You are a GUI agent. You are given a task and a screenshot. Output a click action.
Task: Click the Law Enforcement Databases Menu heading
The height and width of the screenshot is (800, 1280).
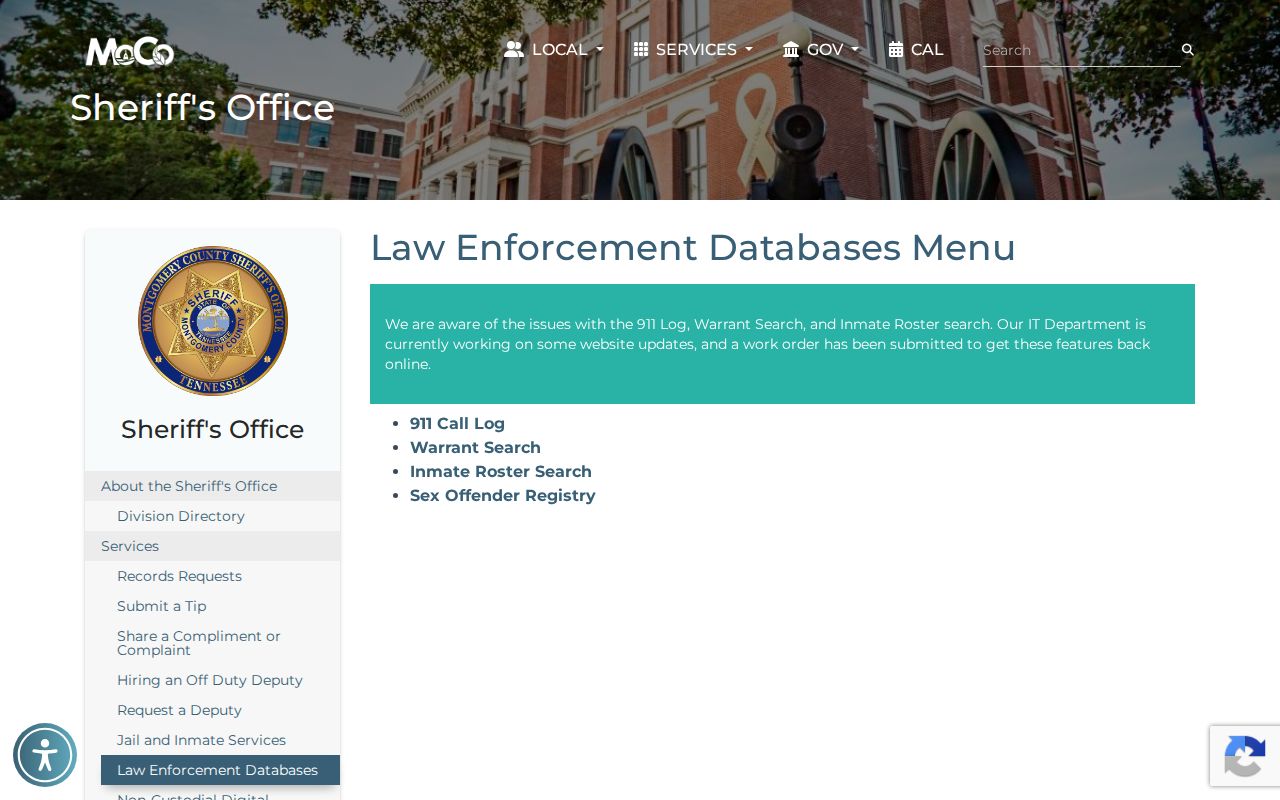[x=693, y=248]
